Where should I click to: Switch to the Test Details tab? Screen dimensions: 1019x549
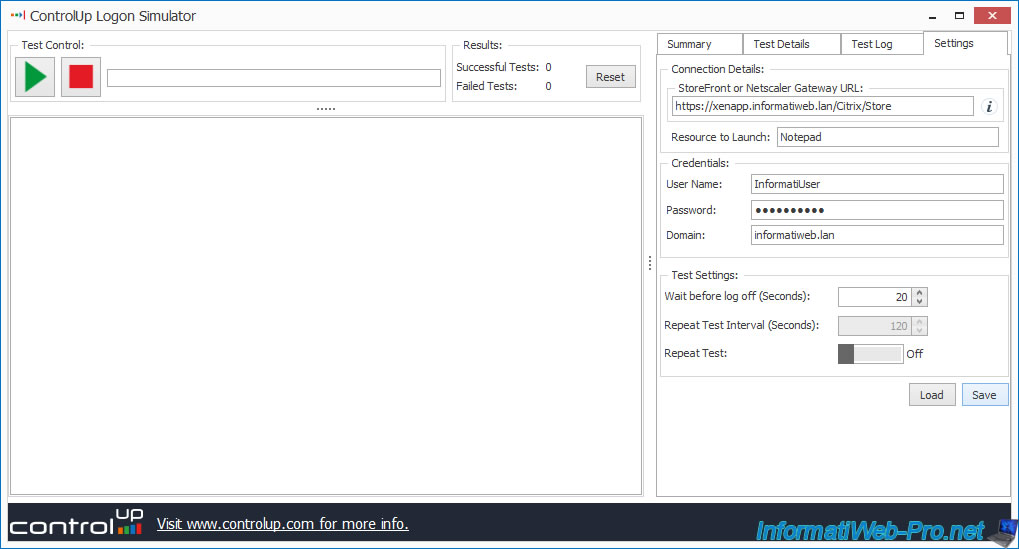(792, 44)
